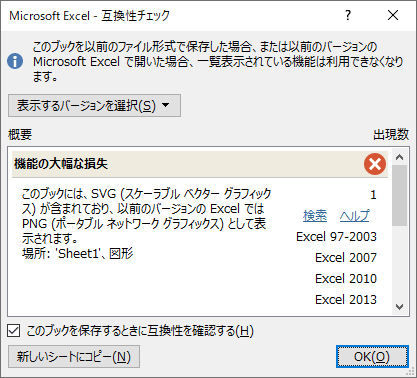
Task: Click the summary list scrollbar thumb
Action: (400, 196)
